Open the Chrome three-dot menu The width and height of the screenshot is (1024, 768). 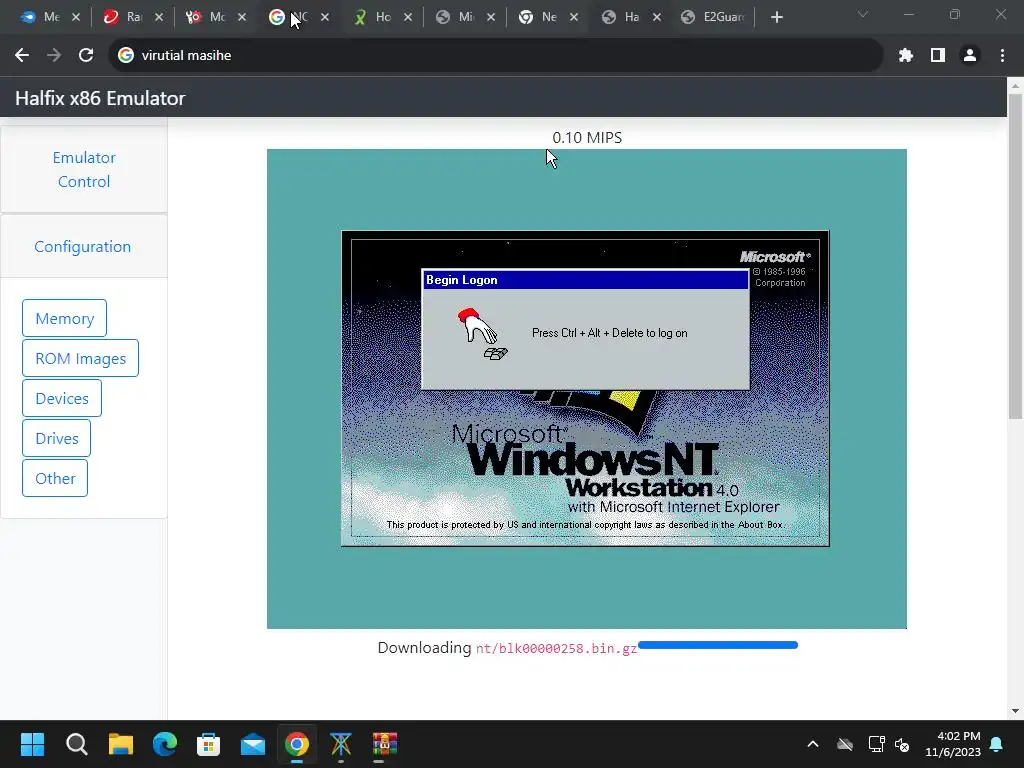click(x=1002, y=56)
